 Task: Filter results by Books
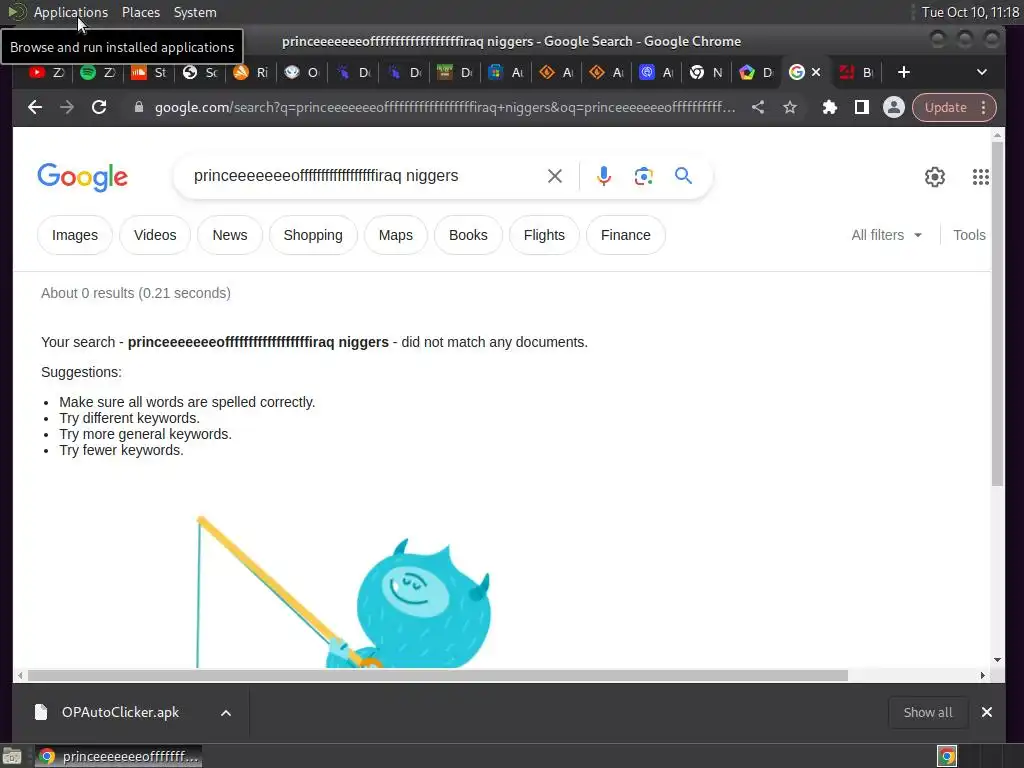point(468,235)
